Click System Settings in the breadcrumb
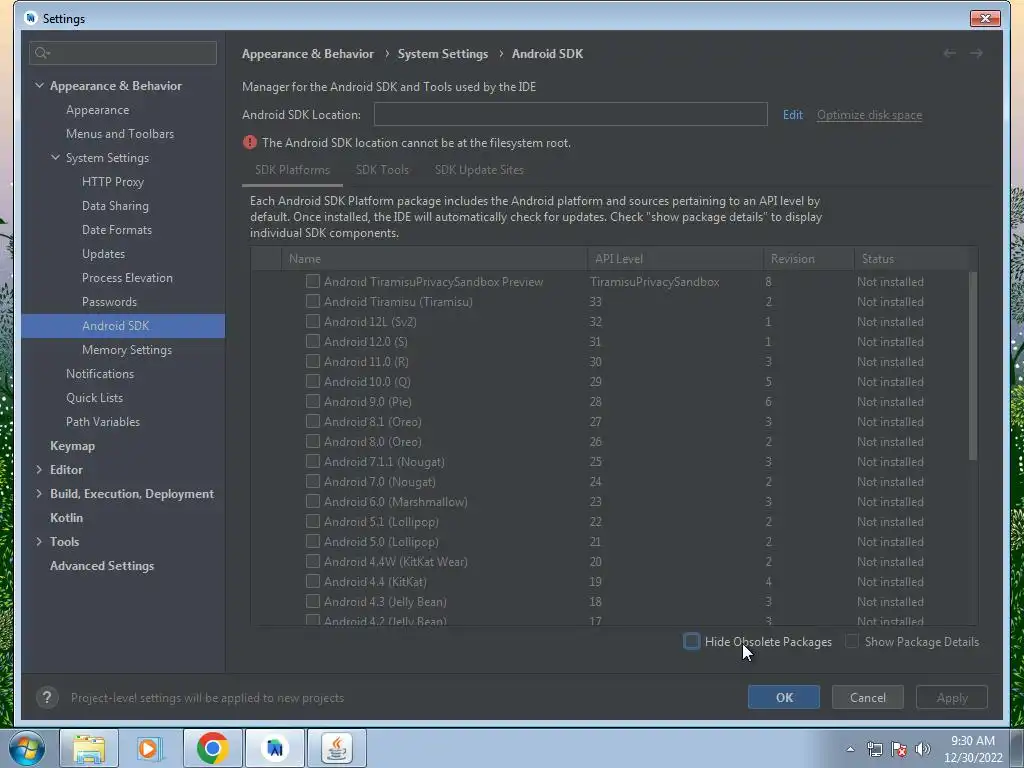Screen dimensions: 1024x768 coord(443,54)
